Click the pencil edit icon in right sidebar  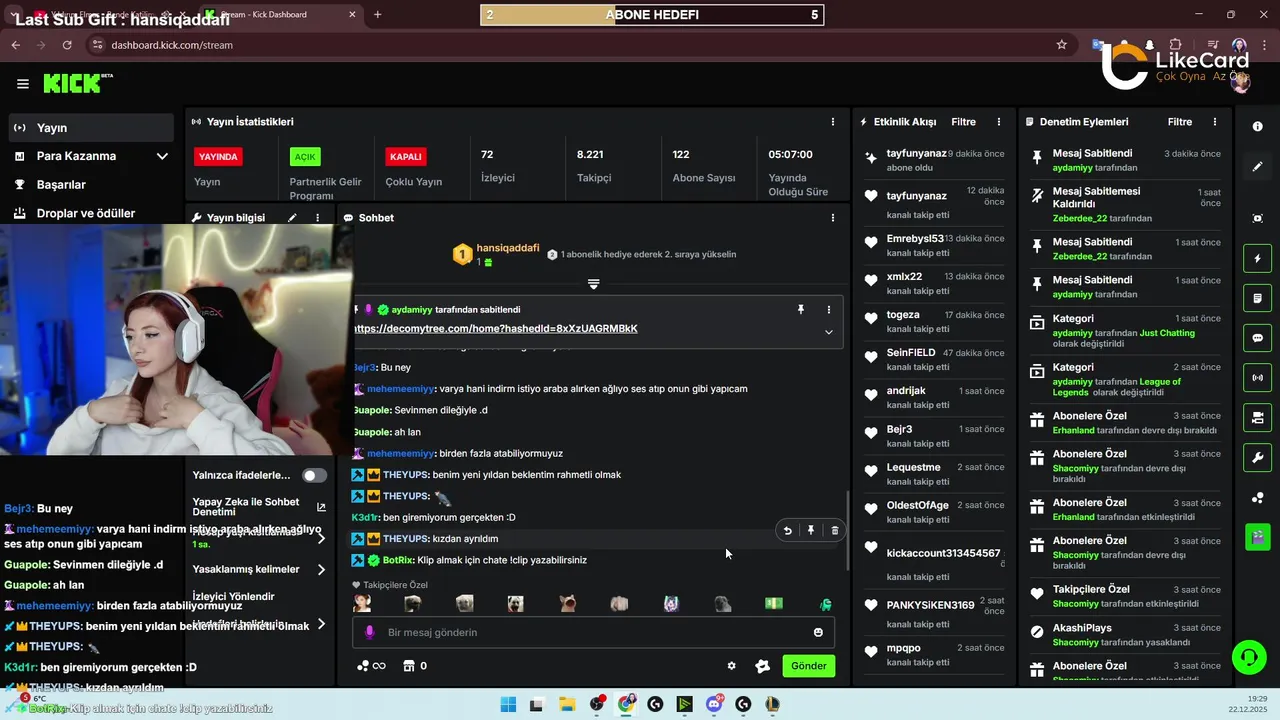click(x=1258, y=167)
